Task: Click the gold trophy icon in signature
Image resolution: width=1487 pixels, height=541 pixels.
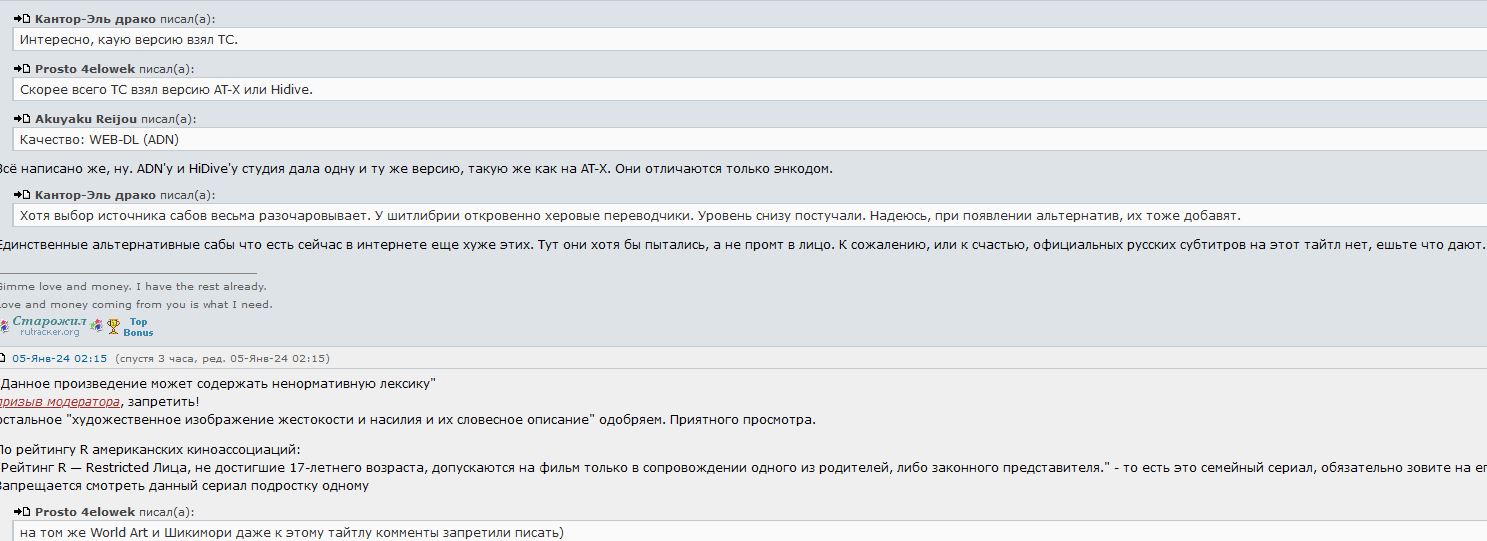Action: tap(113, 326)
